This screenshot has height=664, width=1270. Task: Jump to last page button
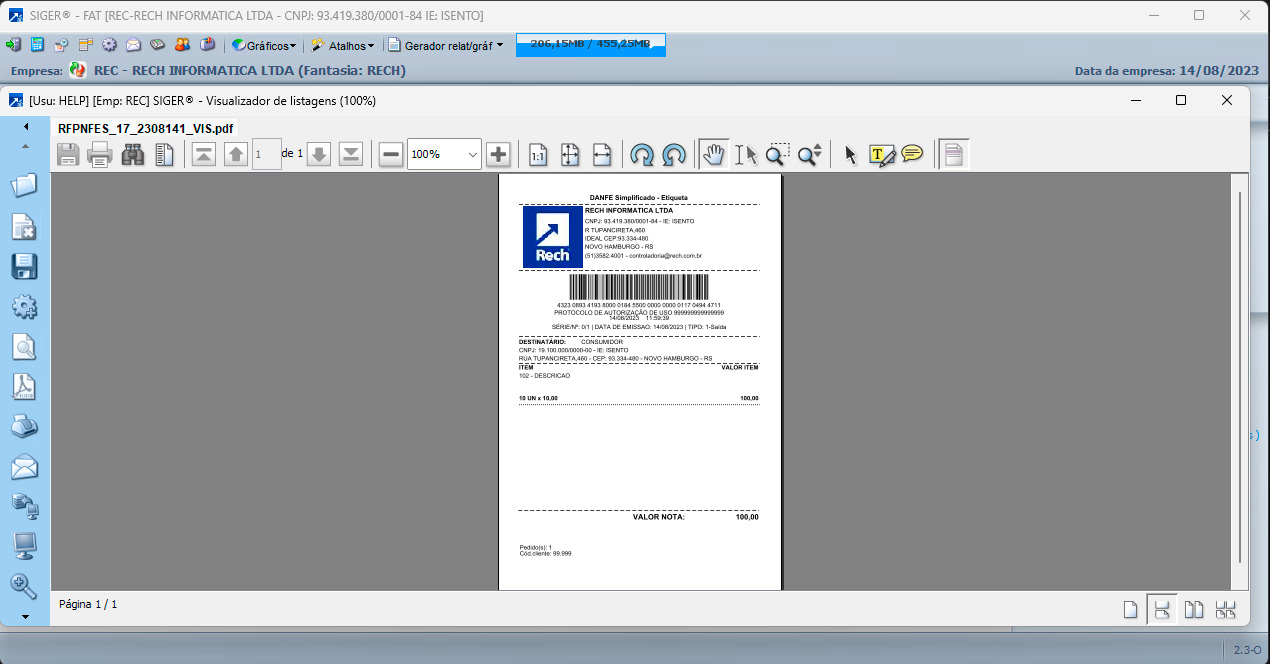[351, 154]
